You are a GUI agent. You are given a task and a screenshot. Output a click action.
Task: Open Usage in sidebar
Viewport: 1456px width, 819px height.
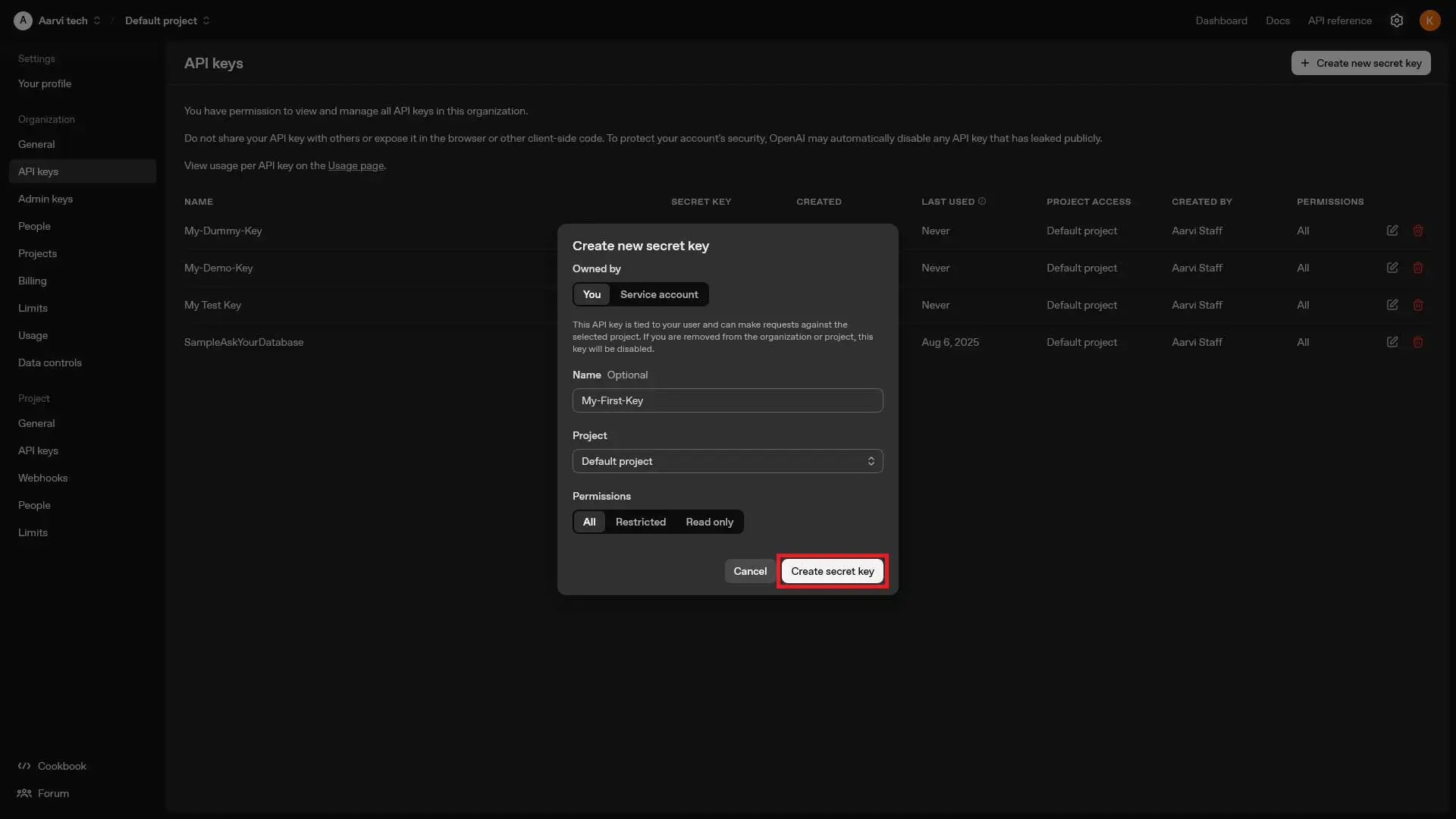[33, 335]
